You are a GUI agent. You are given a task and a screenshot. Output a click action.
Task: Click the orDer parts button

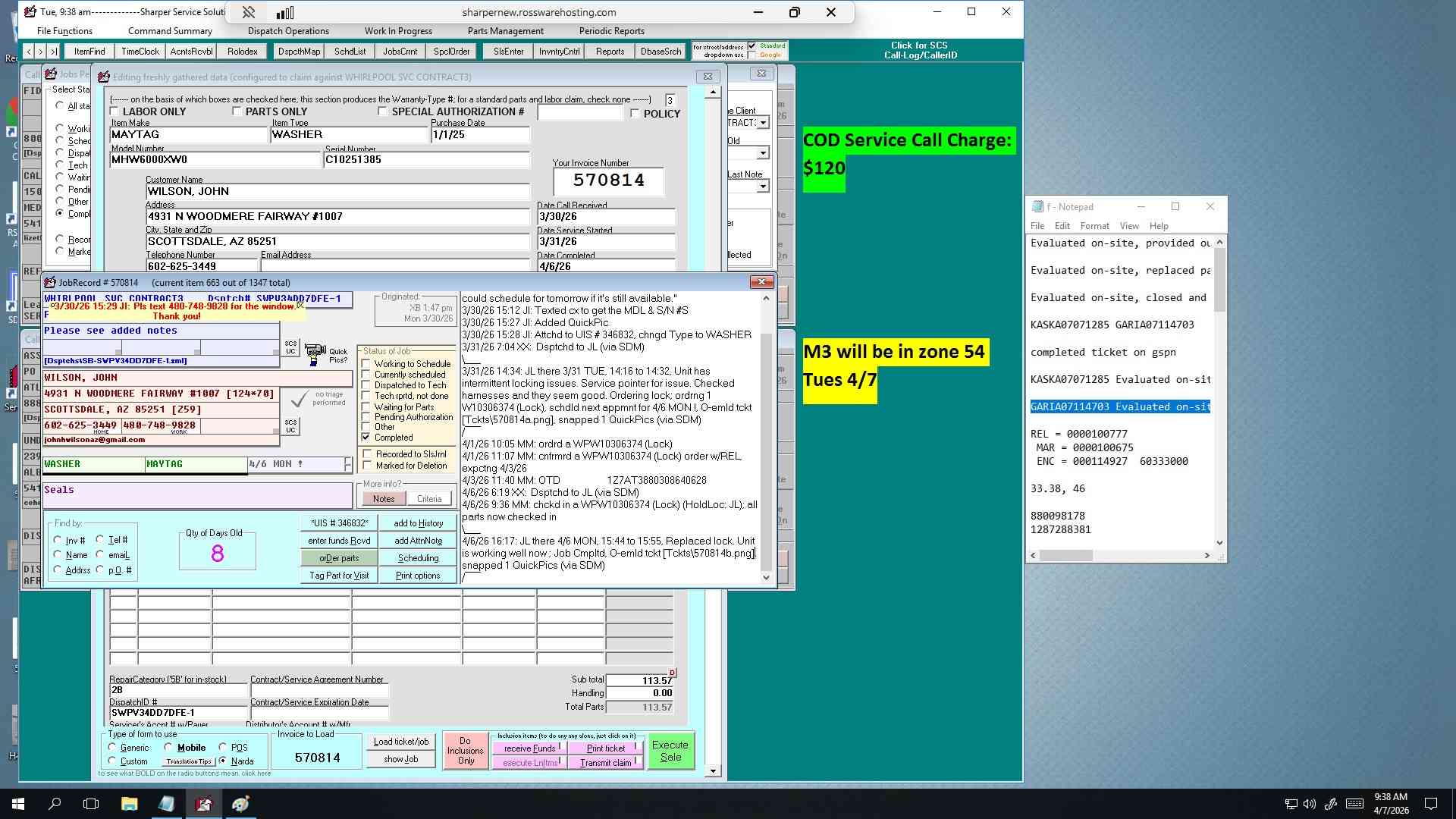[x=339, y=558]
